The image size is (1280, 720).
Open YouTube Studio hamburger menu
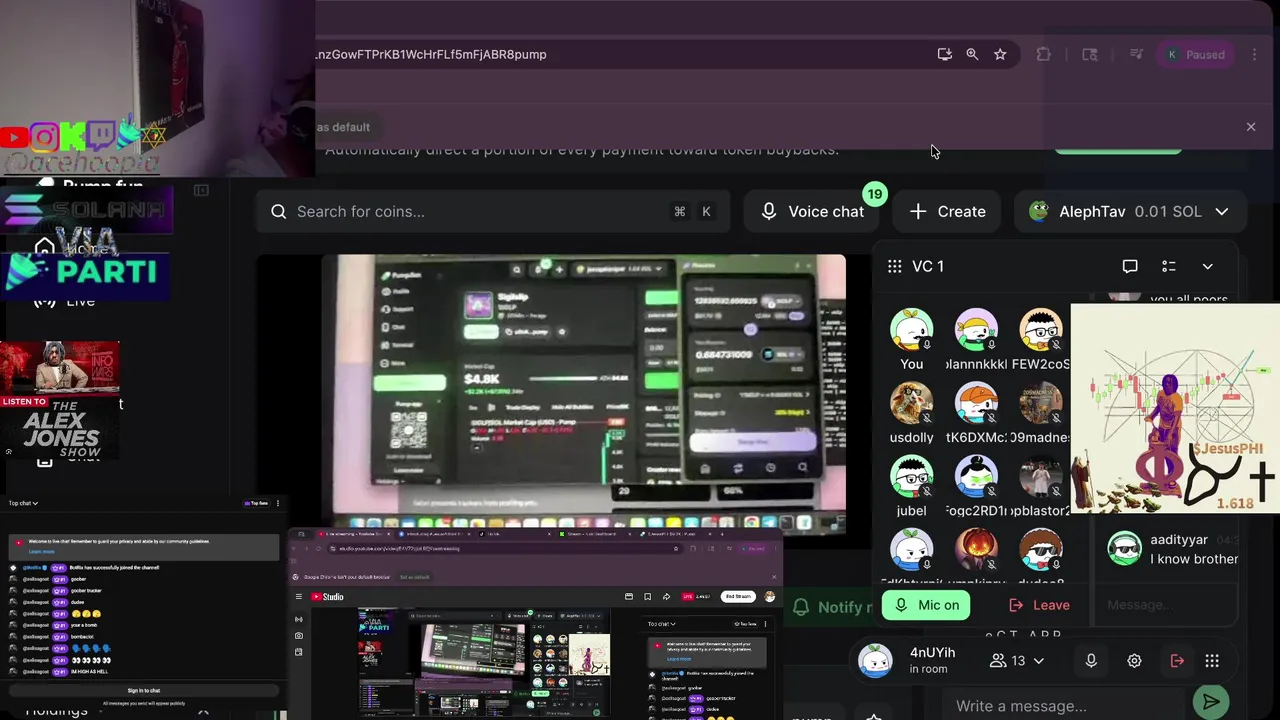point(298,597)
